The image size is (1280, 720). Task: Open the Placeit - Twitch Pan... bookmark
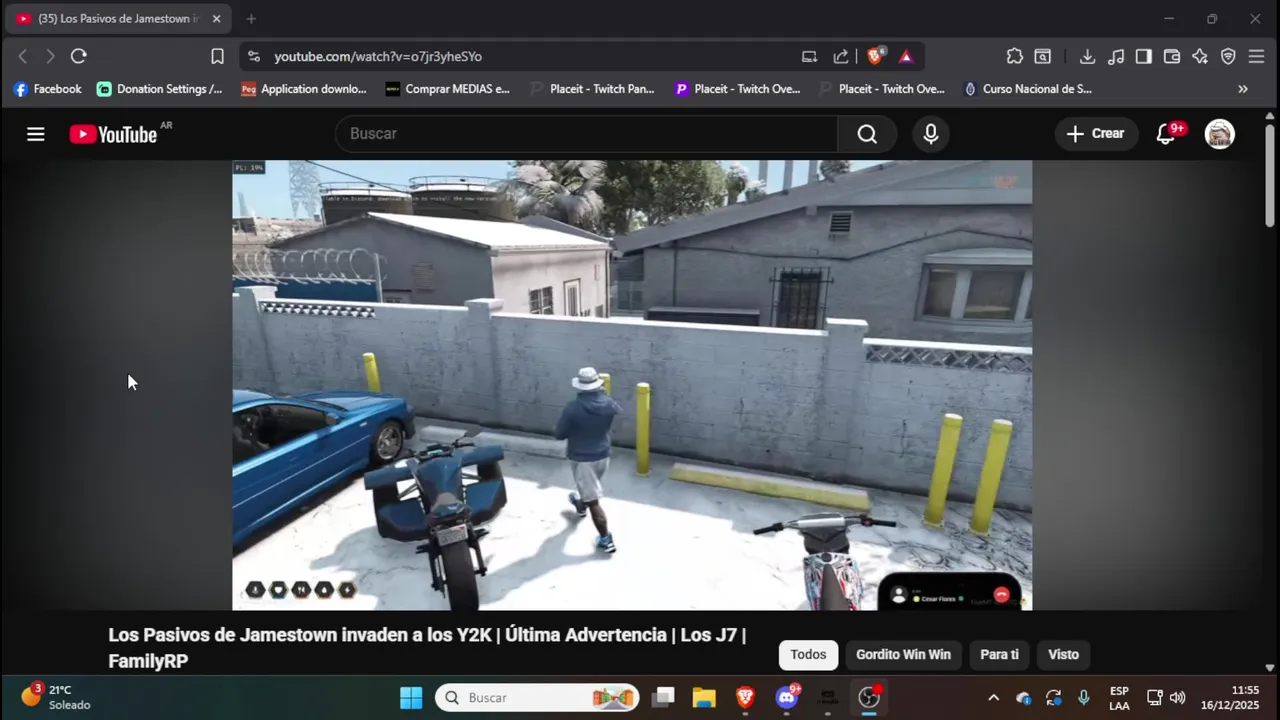pos(592,89)
